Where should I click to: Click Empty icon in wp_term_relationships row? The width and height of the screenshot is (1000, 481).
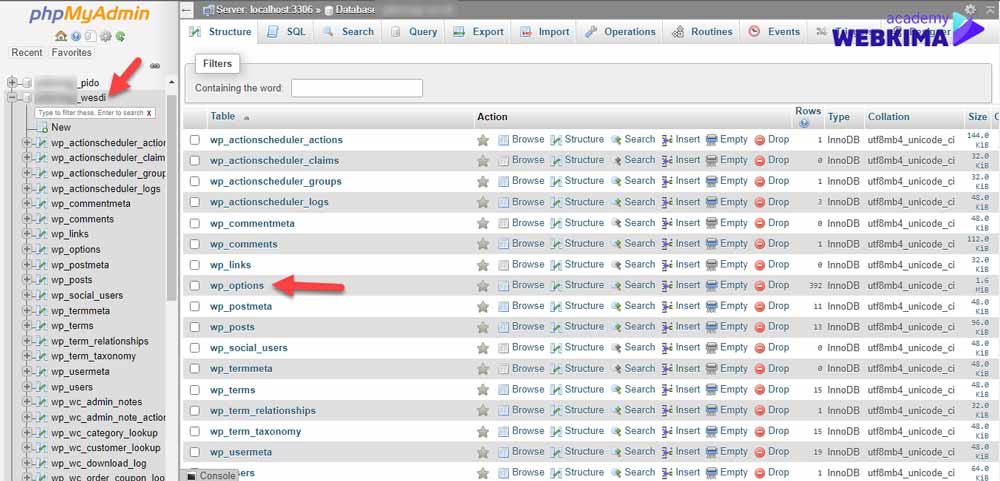coord(711,411)
